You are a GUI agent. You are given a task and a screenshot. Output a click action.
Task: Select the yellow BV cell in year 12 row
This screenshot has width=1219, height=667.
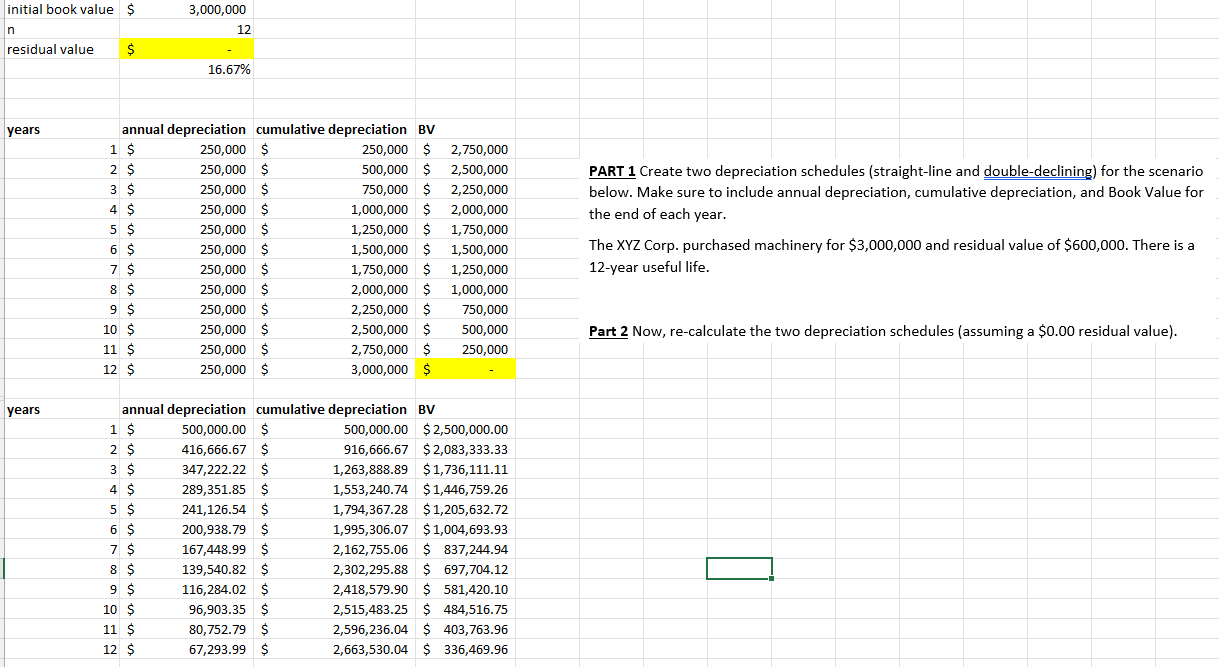(x=464, y=369)
